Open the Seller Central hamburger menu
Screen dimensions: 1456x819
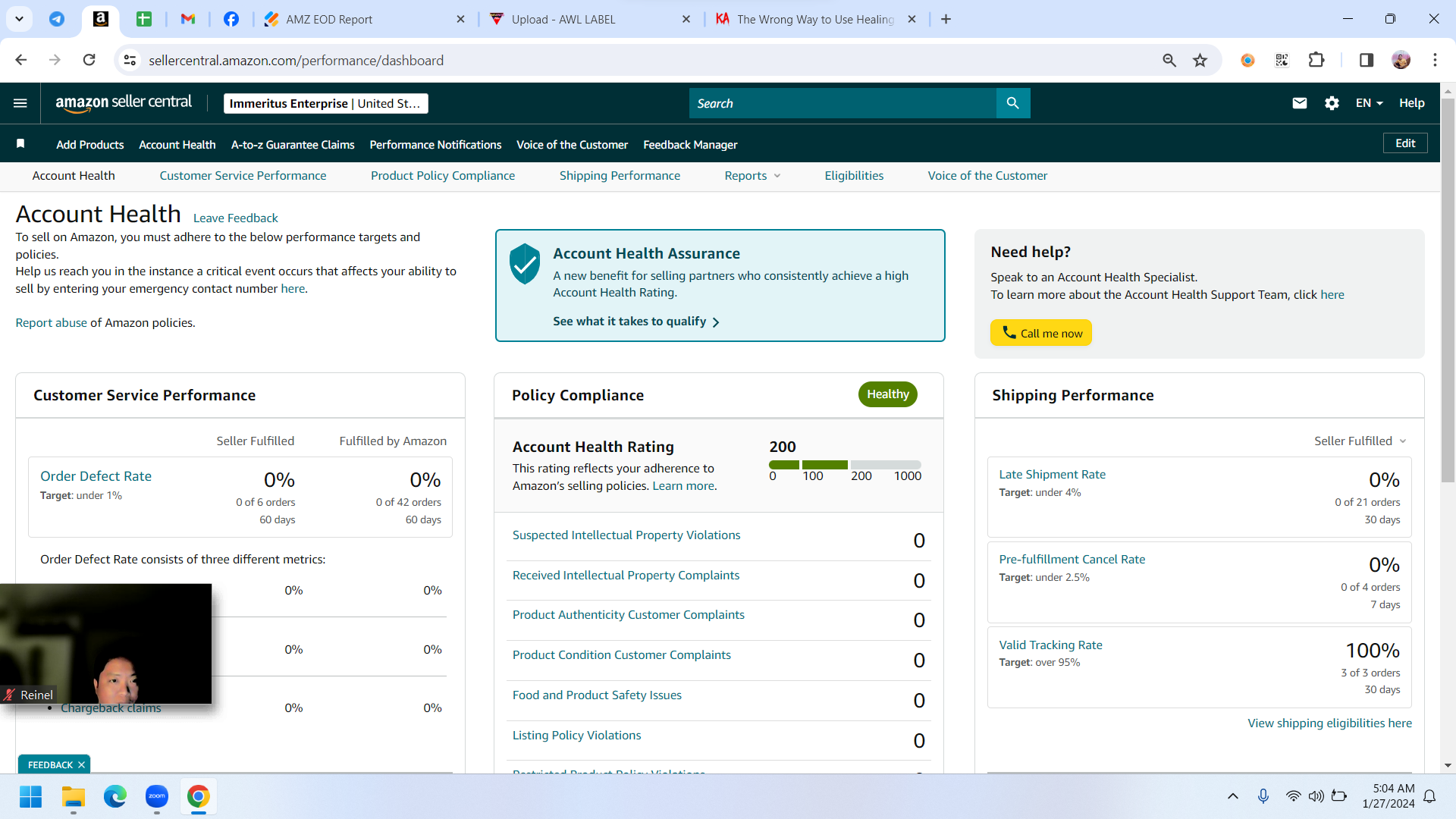(20, 103)
